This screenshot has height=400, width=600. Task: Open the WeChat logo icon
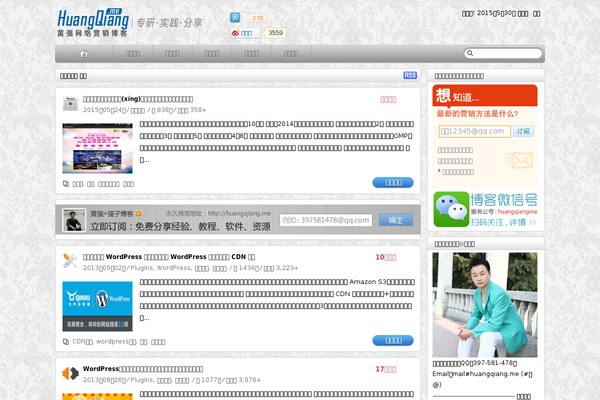coord(451,209)
